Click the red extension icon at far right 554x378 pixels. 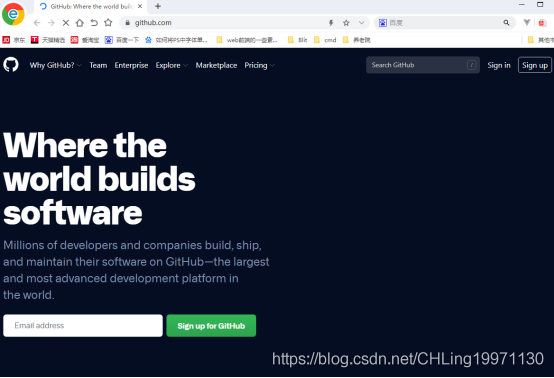click(542, 23)
